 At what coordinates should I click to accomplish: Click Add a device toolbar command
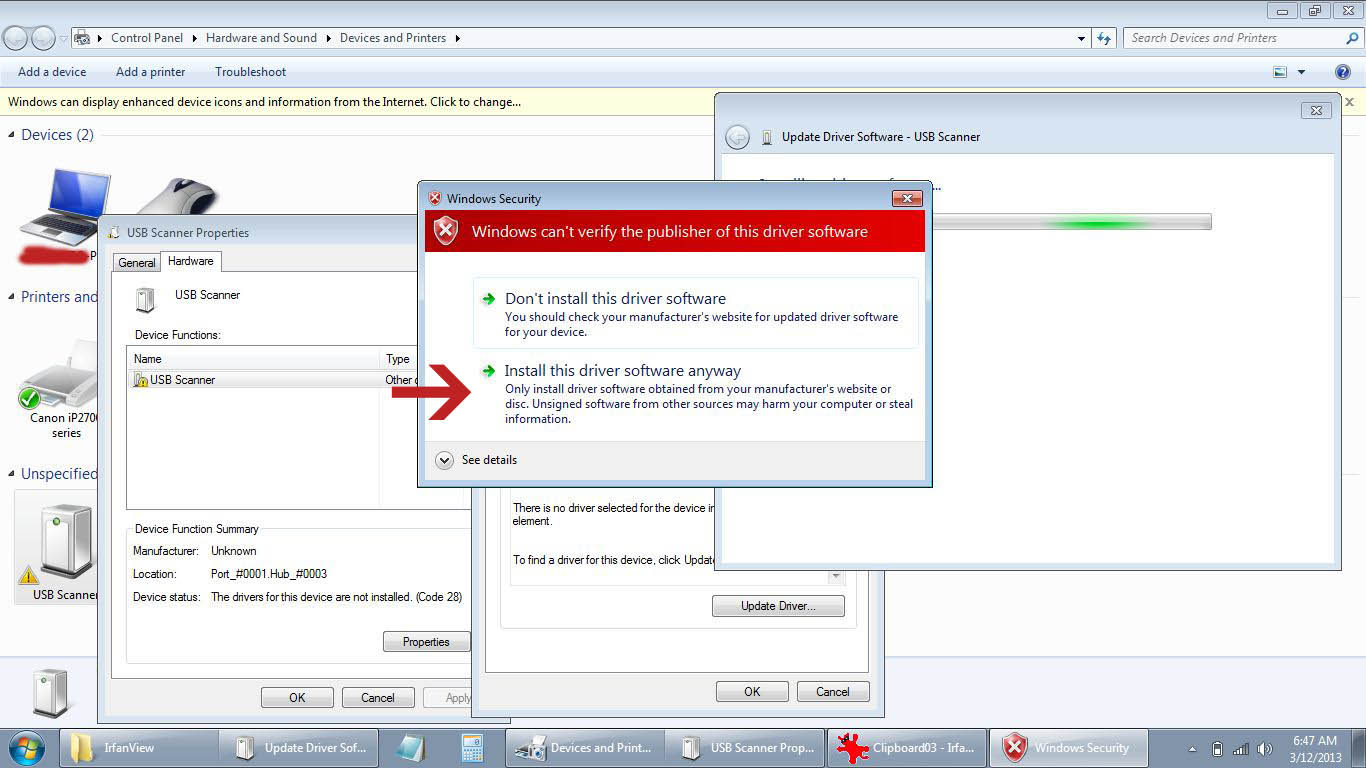point(52,72)
